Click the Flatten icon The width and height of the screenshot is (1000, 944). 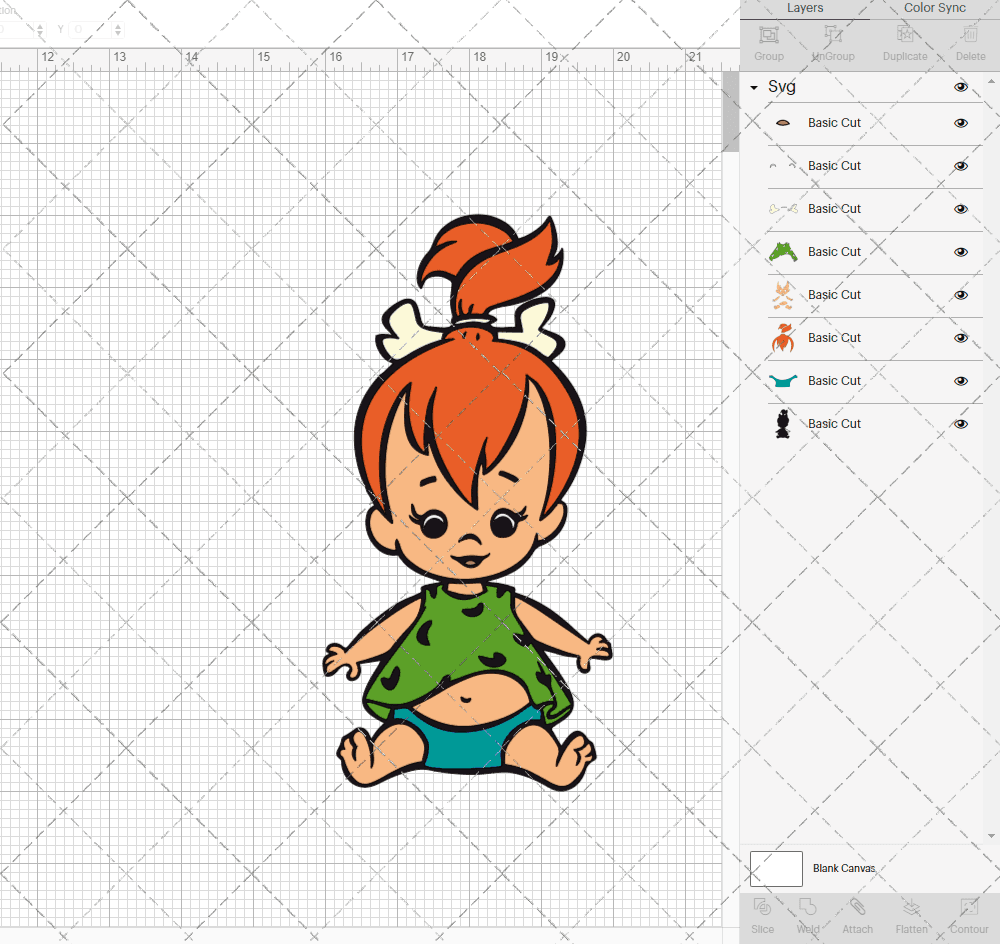click(x=911, y=906)
